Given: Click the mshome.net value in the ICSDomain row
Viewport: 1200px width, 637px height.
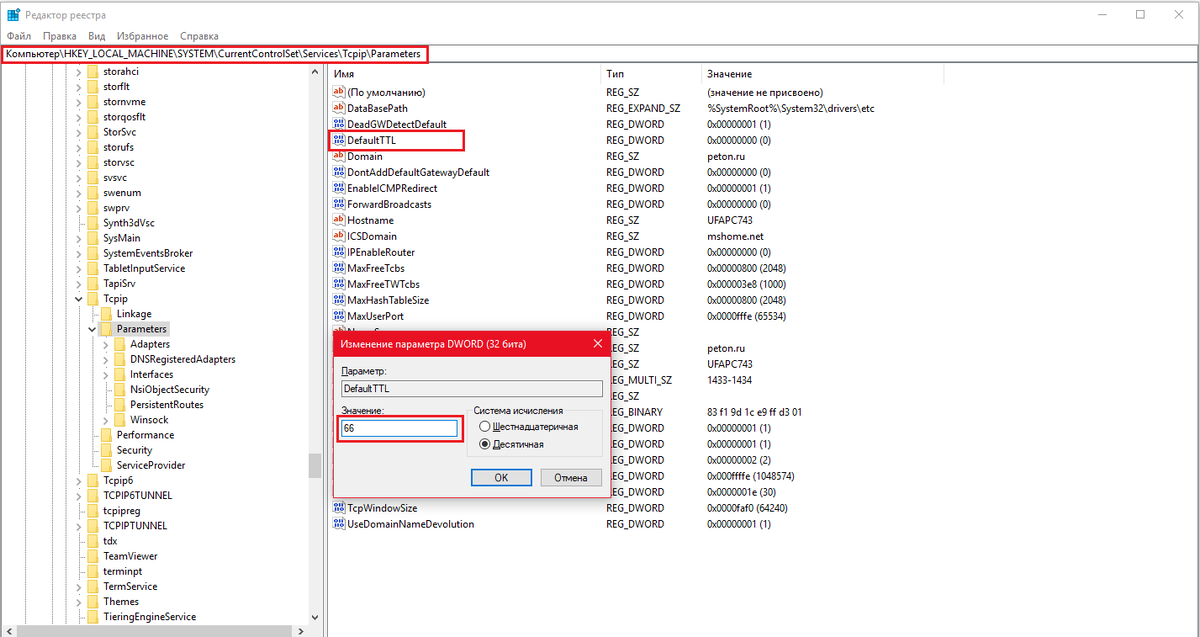Looking at the screenshot, I should click(735, 236).
